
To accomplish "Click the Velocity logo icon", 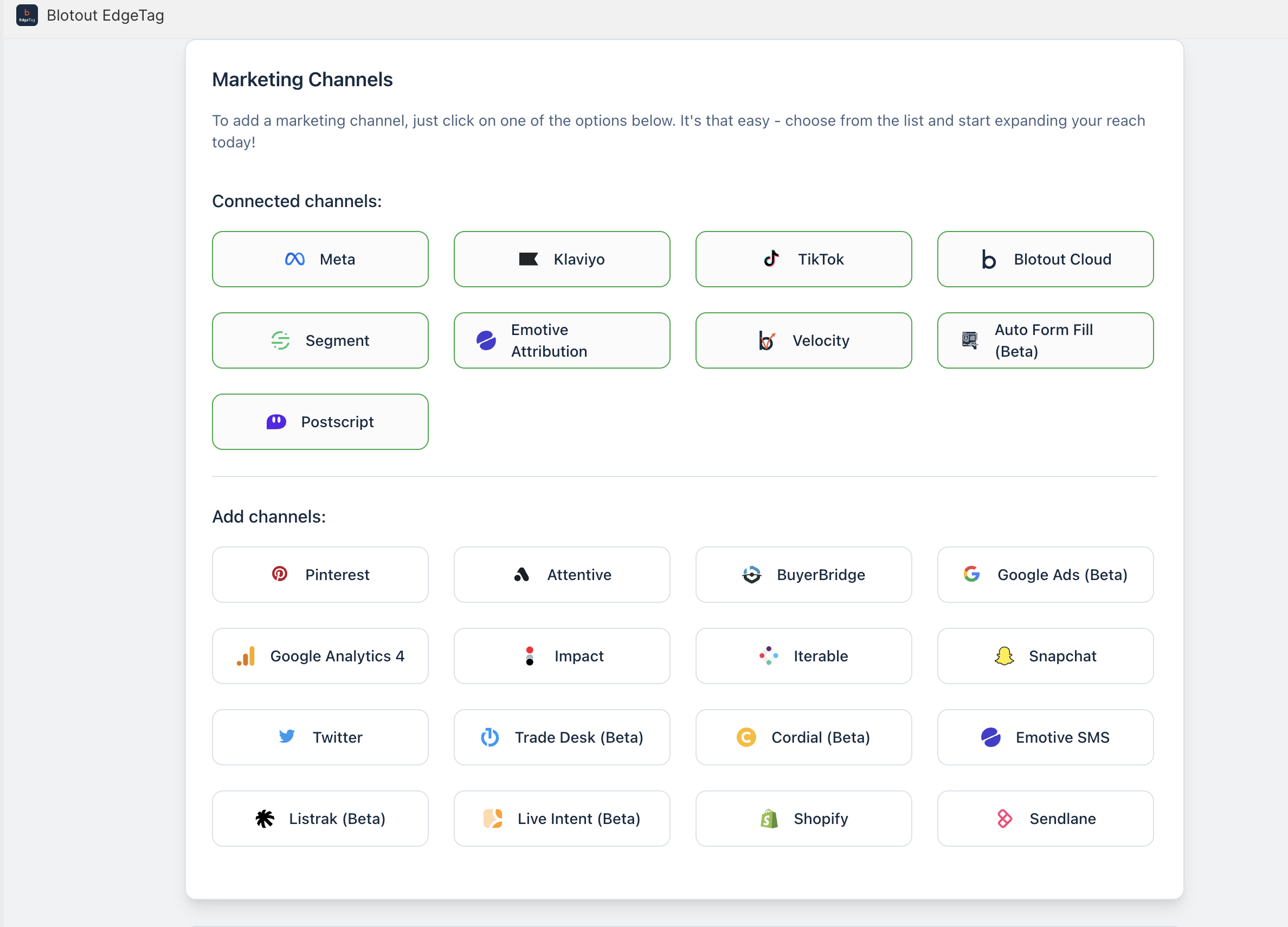I will point(767,341).
